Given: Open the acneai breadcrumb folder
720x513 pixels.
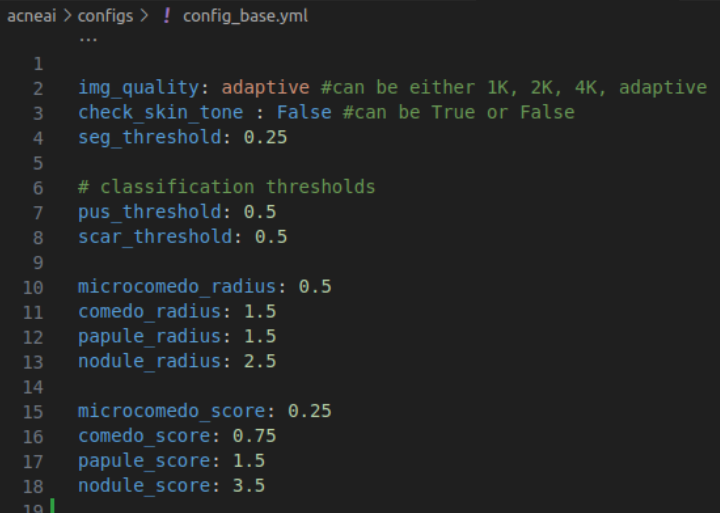Looking at the screenshot, I should [x=32, y=16].
